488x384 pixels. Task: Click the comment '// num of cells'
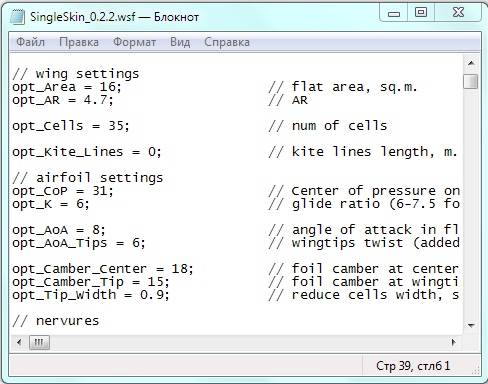(328, 126)
